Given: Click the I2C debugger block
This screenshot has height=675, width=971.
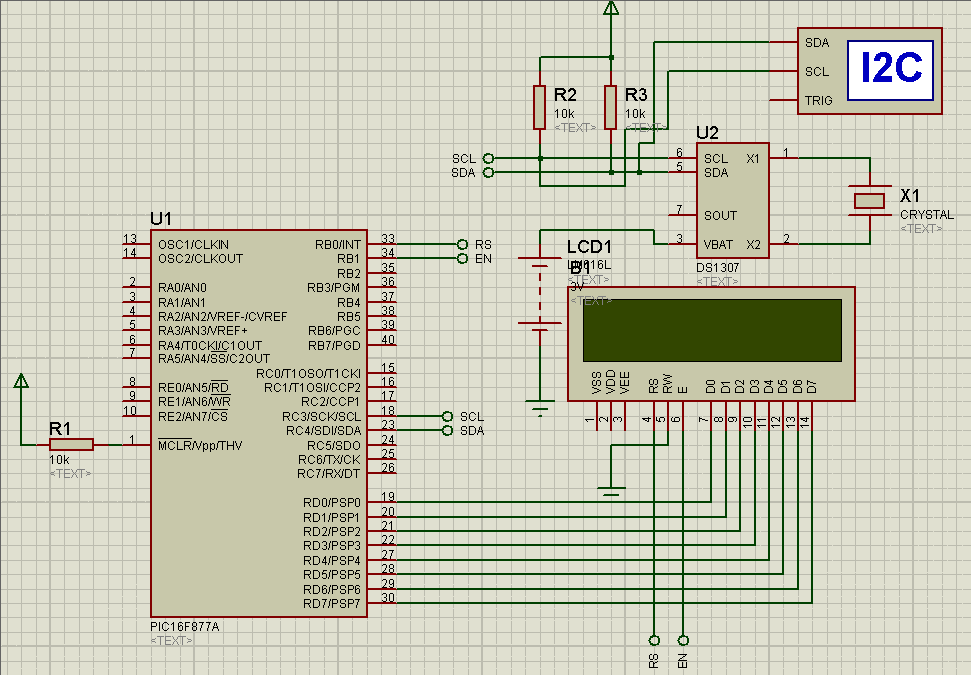Looking at the screenshot, I should point(888,70).
